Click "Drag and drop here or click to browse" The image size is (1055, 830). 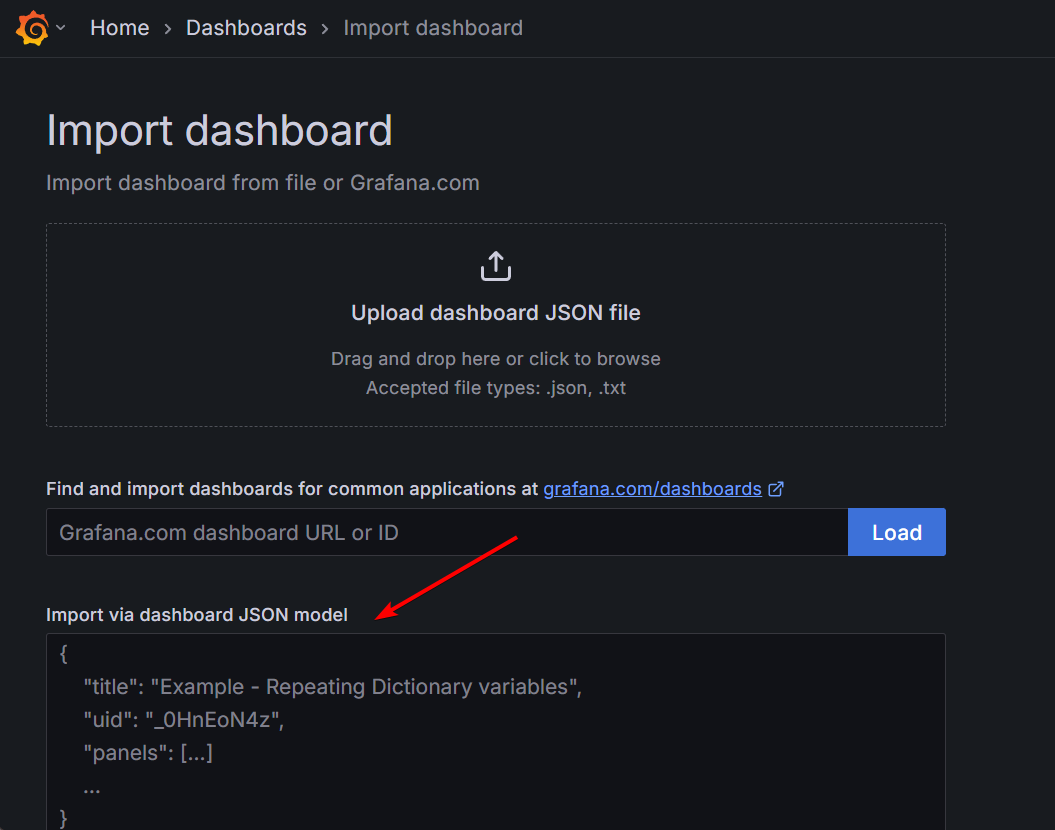[496, 358]
